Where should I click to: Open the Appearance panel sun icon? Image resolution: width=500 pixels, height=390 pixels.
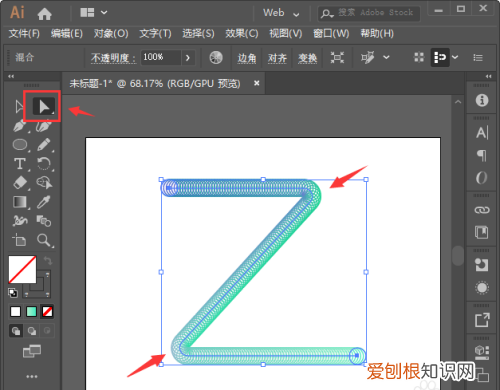coord(482,288)
